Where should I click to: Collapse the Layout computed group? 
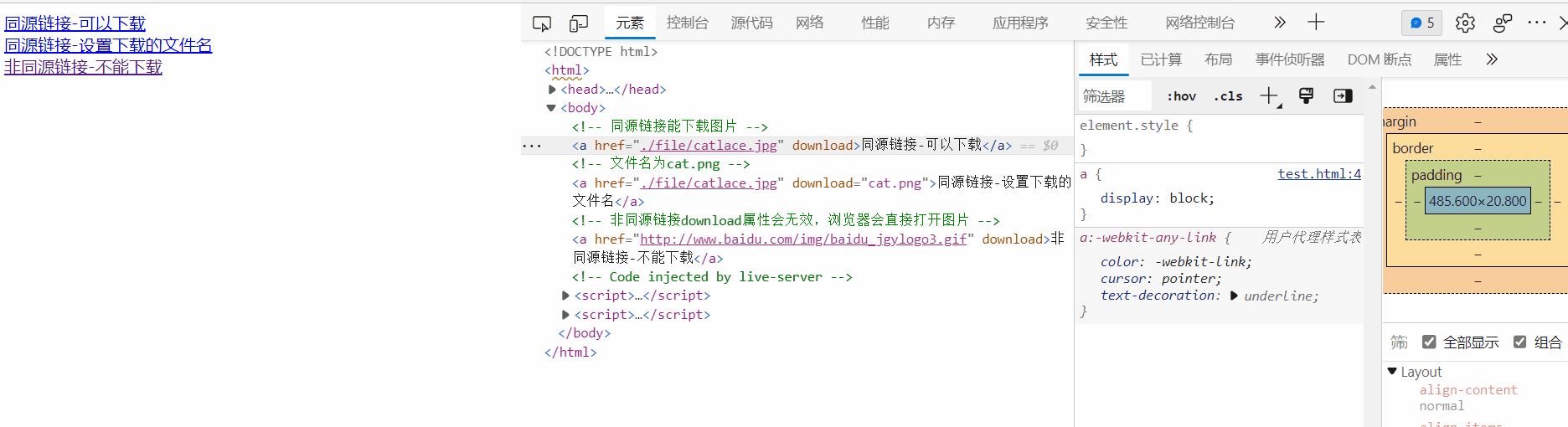pyautogui.click(x=1392, y=371)
